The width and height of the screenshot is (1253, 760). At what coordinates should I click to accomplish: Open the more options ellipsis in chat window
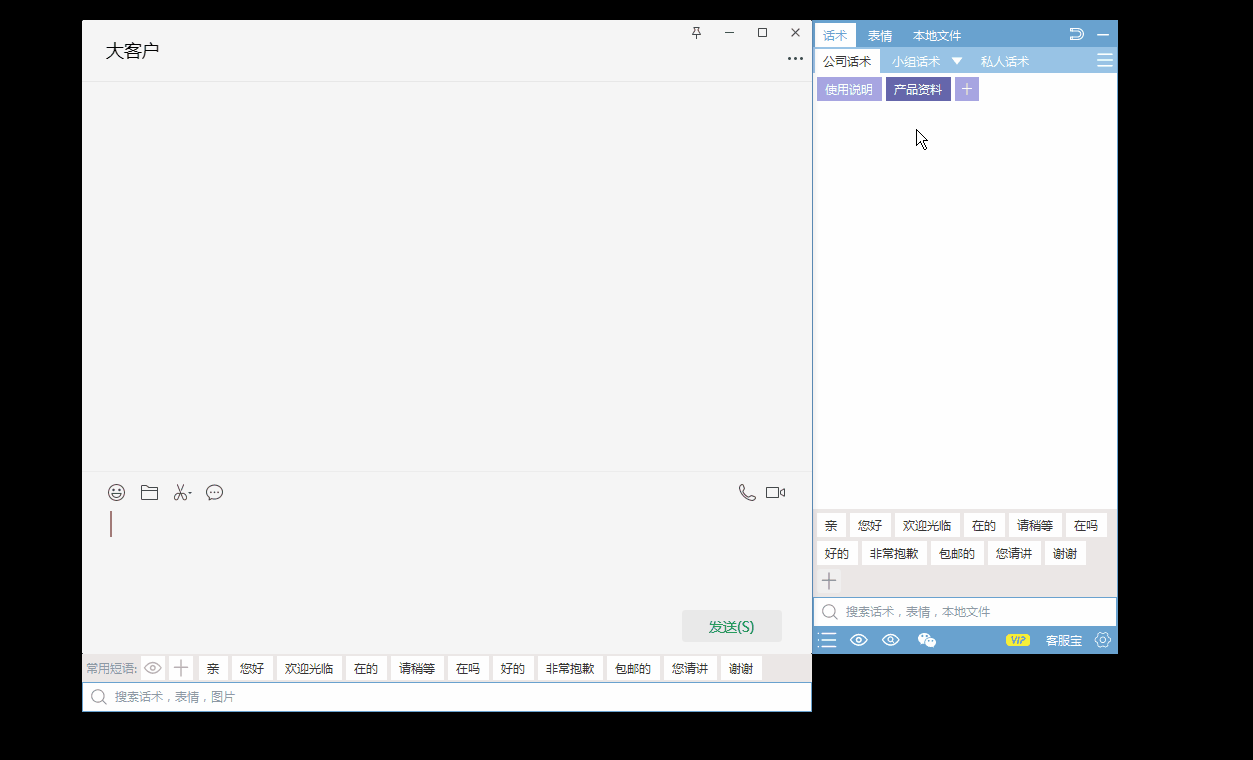795,58
